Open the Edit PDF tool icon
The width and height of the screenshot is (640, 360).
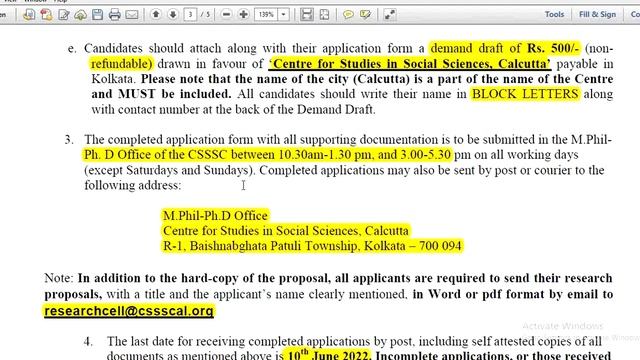[x=64, y=15]
